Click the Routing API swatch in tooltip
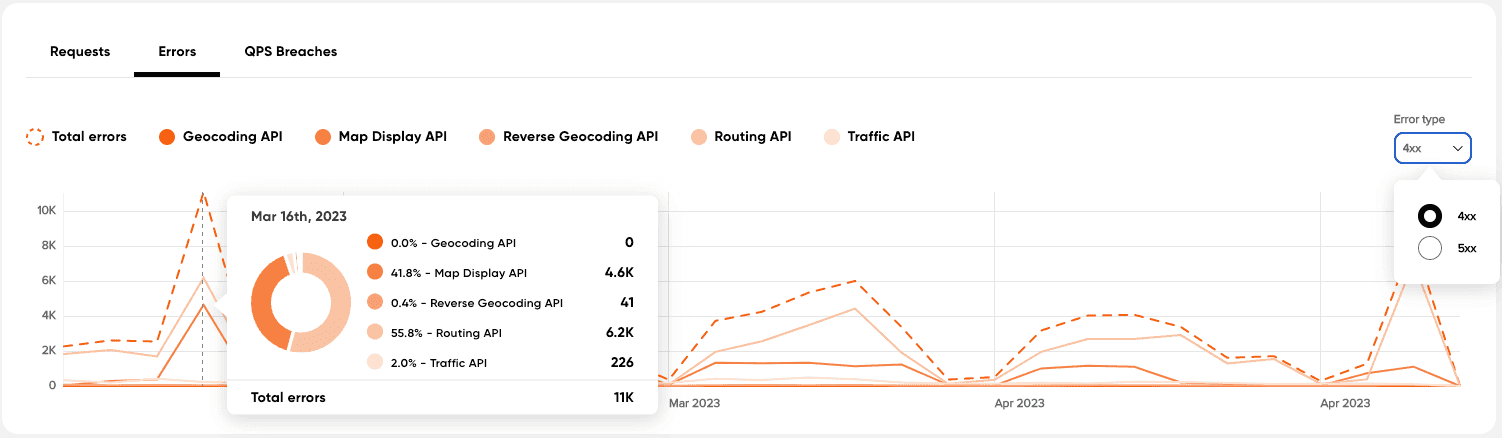 pyautogui.click(x=375, y=332)
